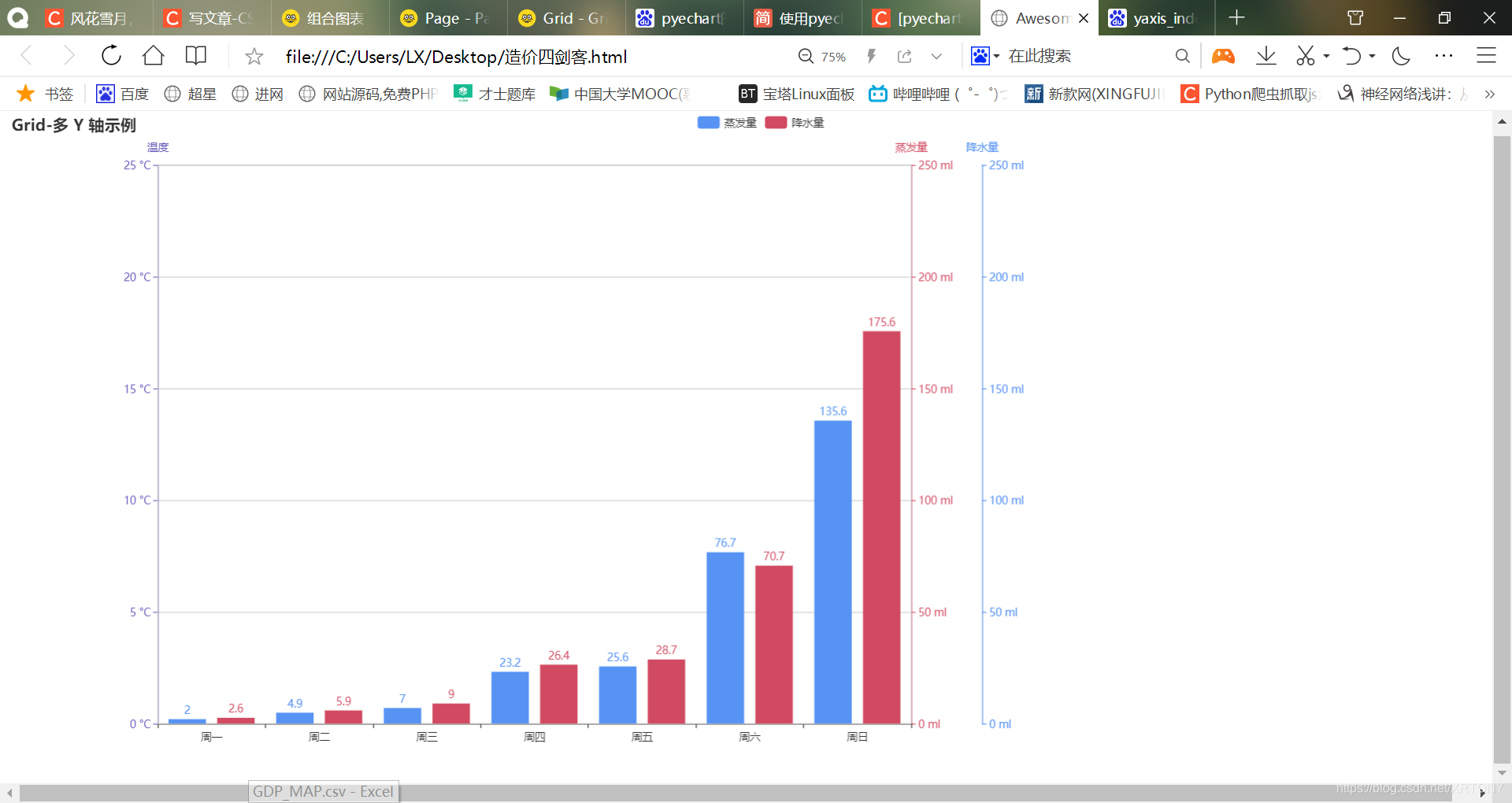Click the 75% zoom magnifier icon

(x=806, y=57)
